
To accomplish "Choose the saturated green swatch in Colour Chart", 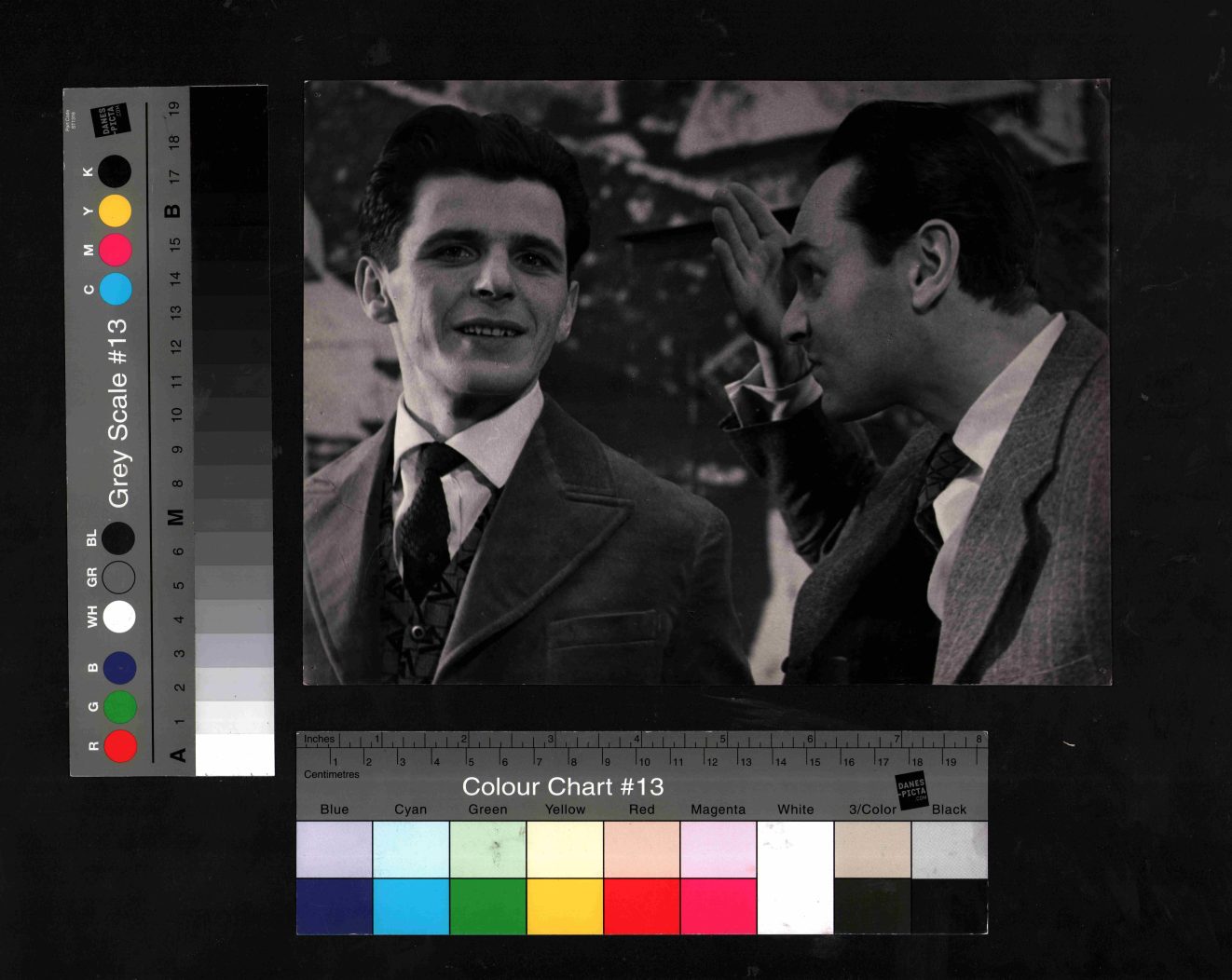I will coord(487,906).
